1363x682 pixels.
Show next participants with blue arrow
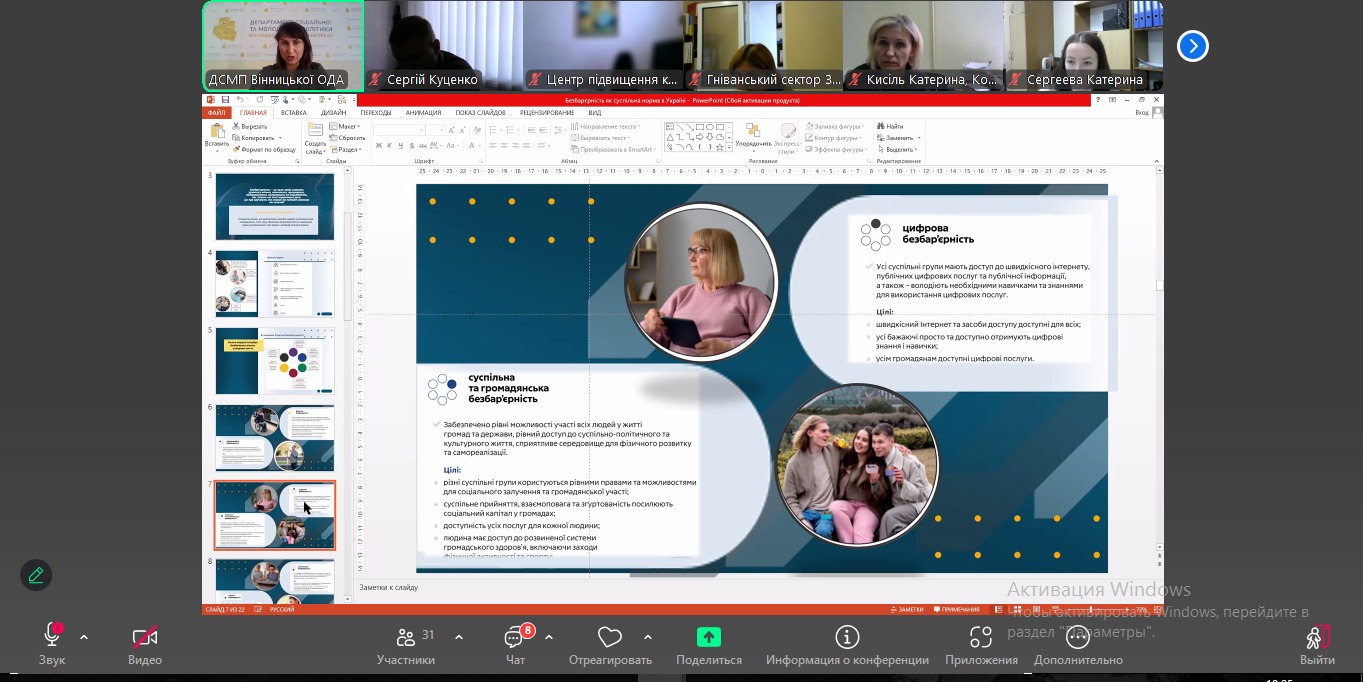coord(1193,46)
